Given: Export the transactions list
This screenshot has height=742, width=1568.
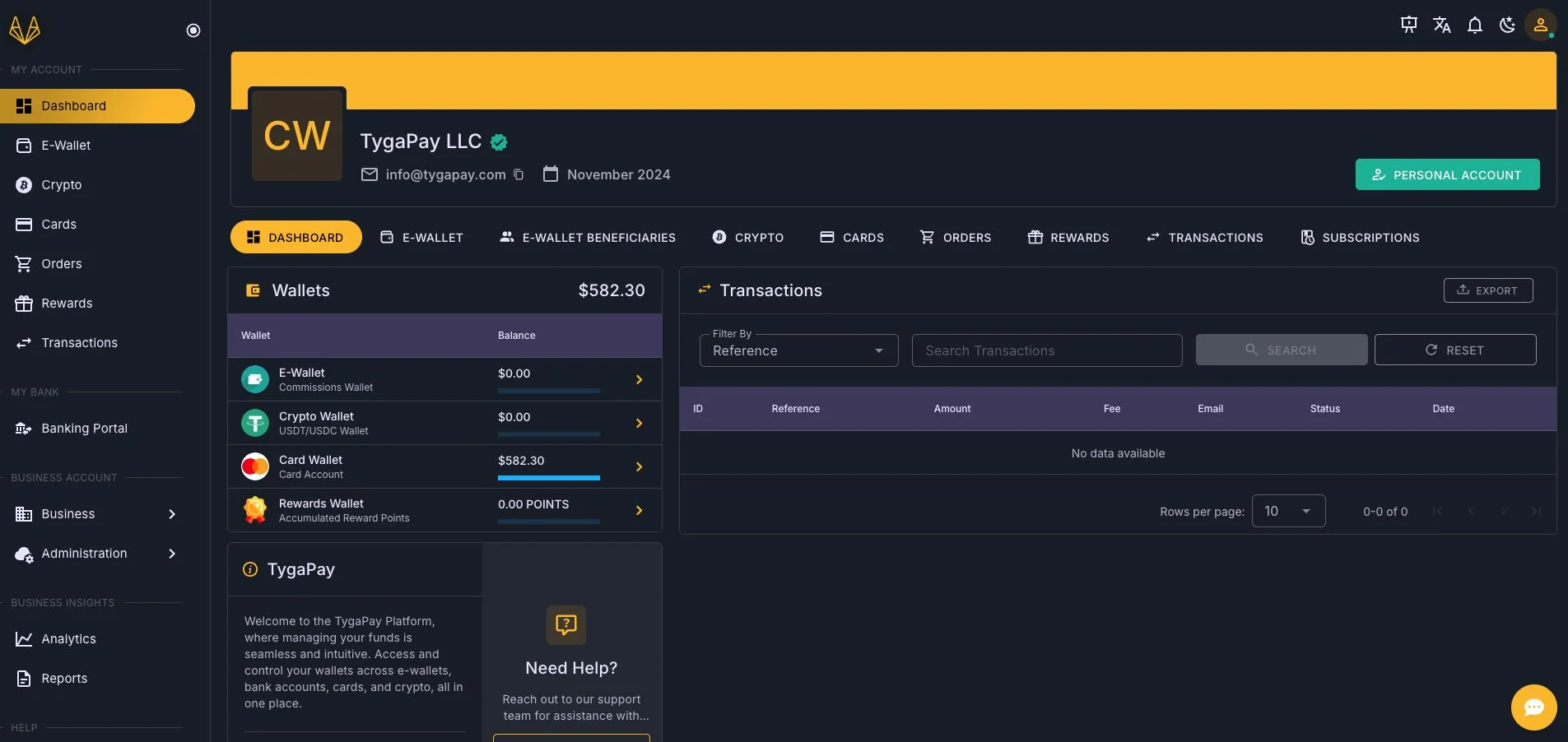Looking at the screenshot, I should 1488,290.
